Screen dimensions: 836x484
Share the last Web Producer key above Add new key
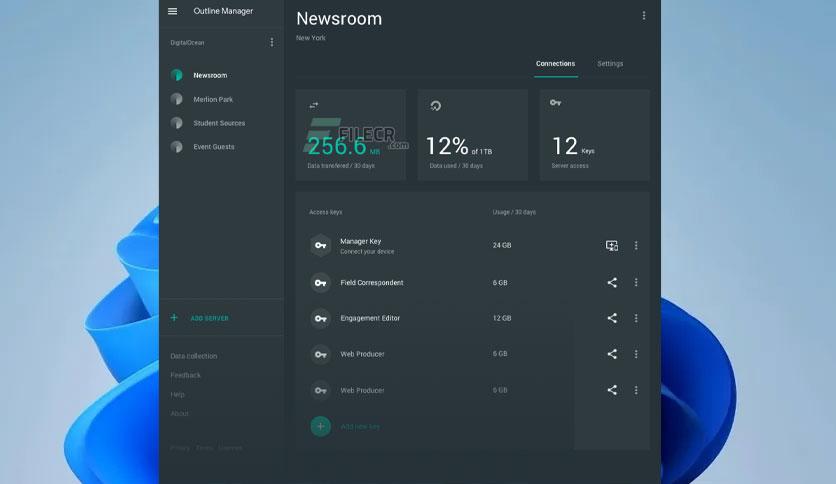coord(612,390)
